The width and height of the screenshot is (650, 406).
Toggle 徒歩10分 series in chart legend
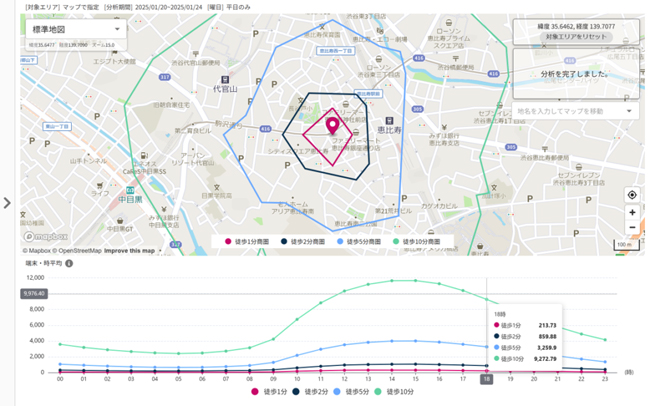click(398, 391)
